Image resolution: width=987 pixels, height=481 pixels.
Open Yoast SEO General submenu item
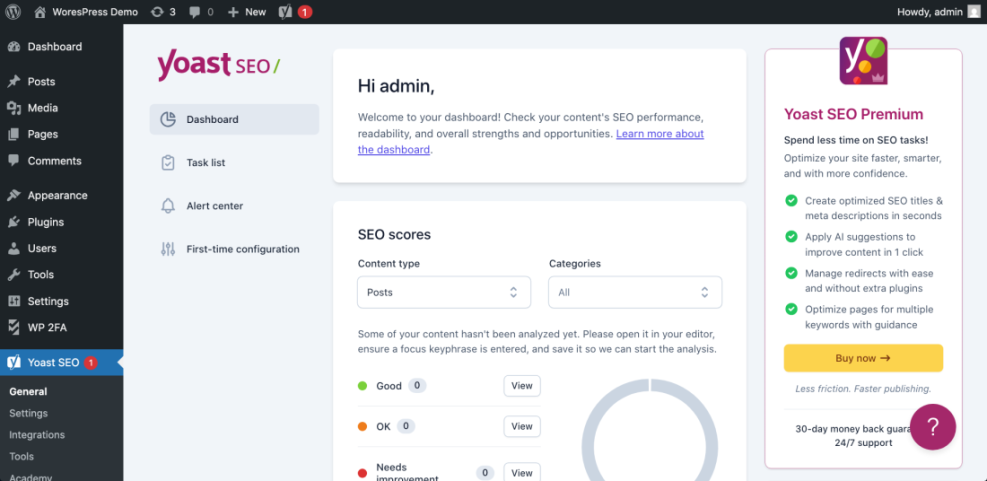[28, 392]
